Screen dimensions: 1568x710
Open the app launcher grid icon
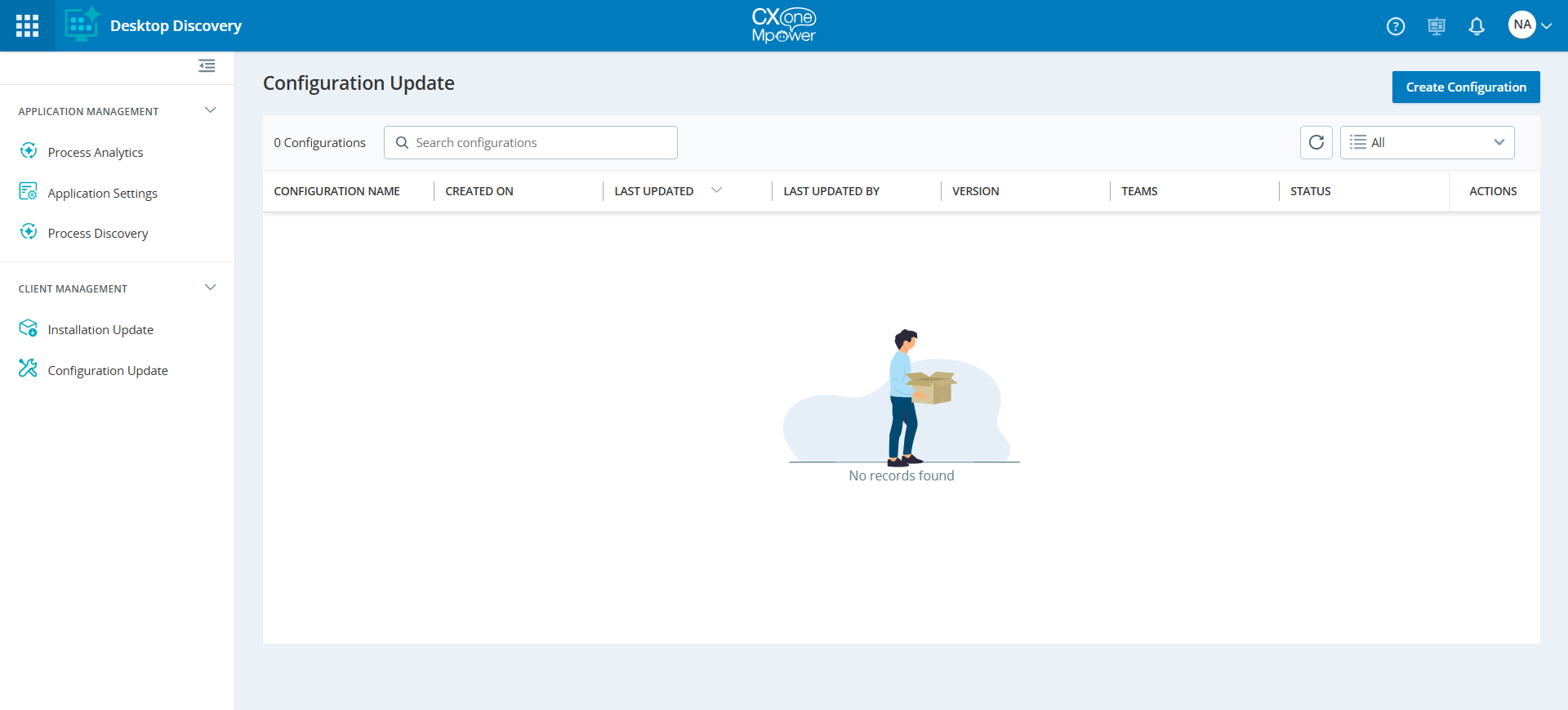(x=27, y=25)
